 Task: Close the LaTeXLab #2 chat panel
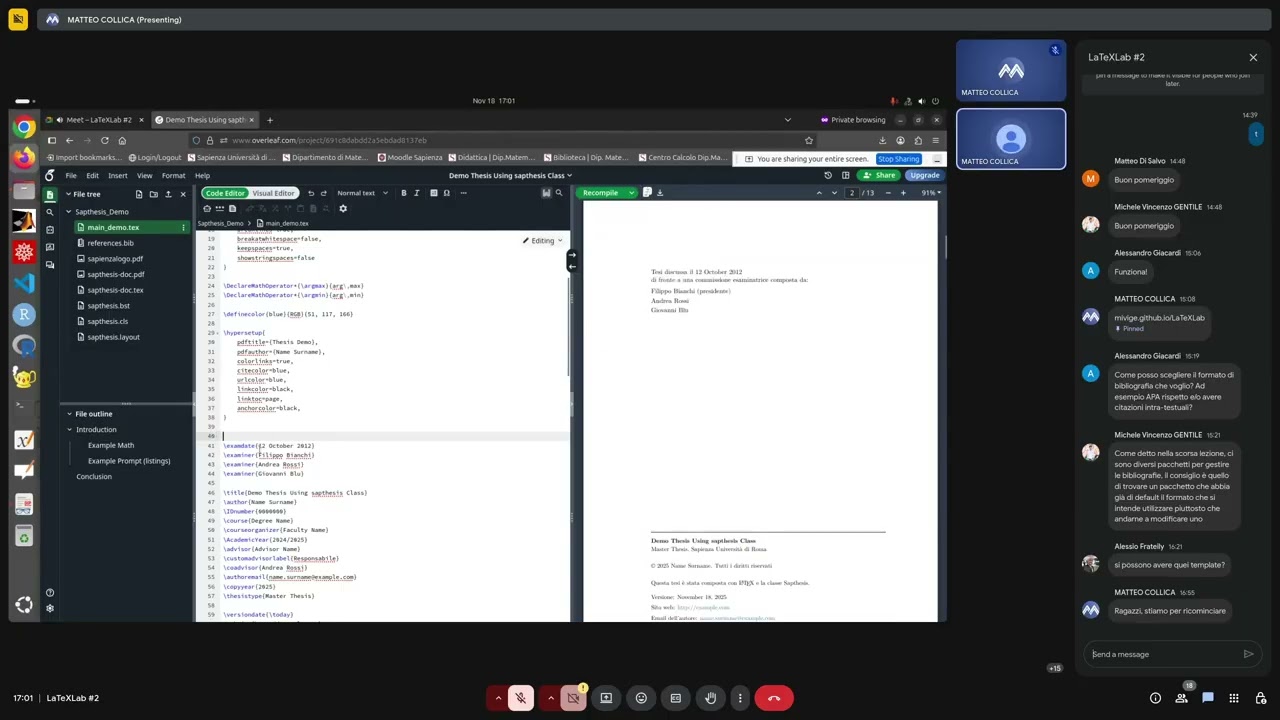point(1253,58)
